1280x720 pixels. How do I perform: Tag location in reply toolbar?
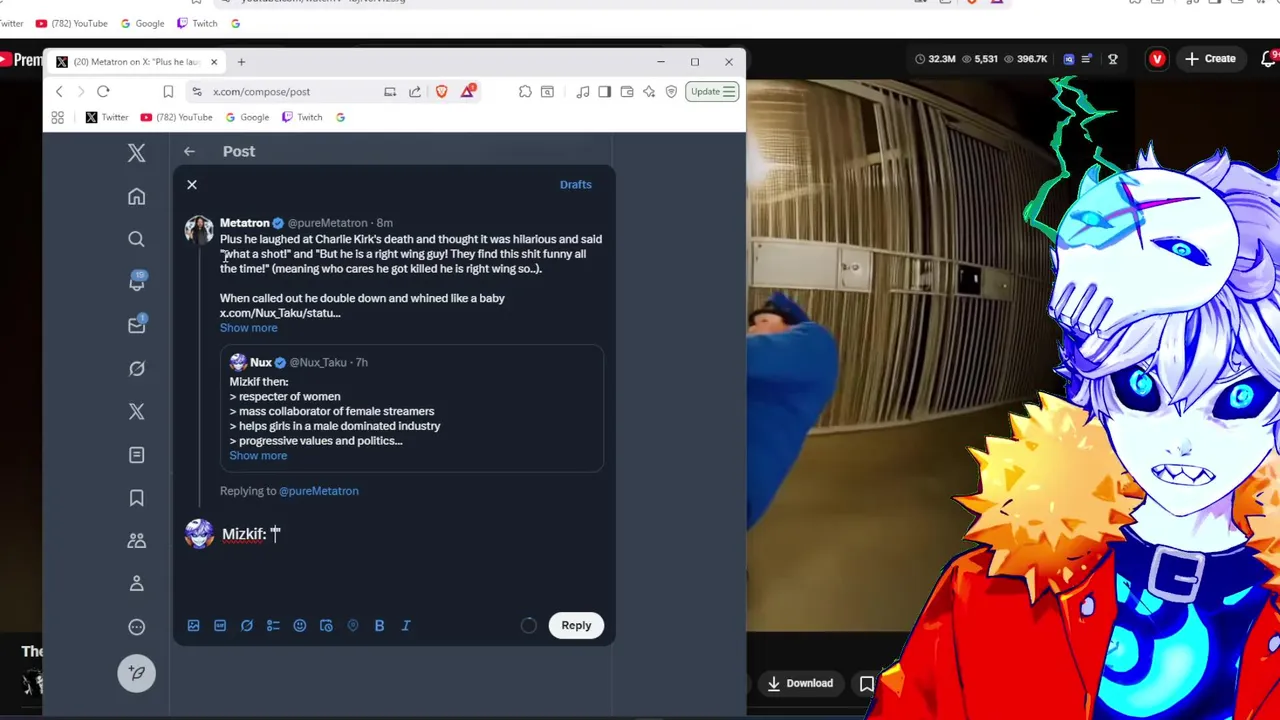click(x=352, y=625)
